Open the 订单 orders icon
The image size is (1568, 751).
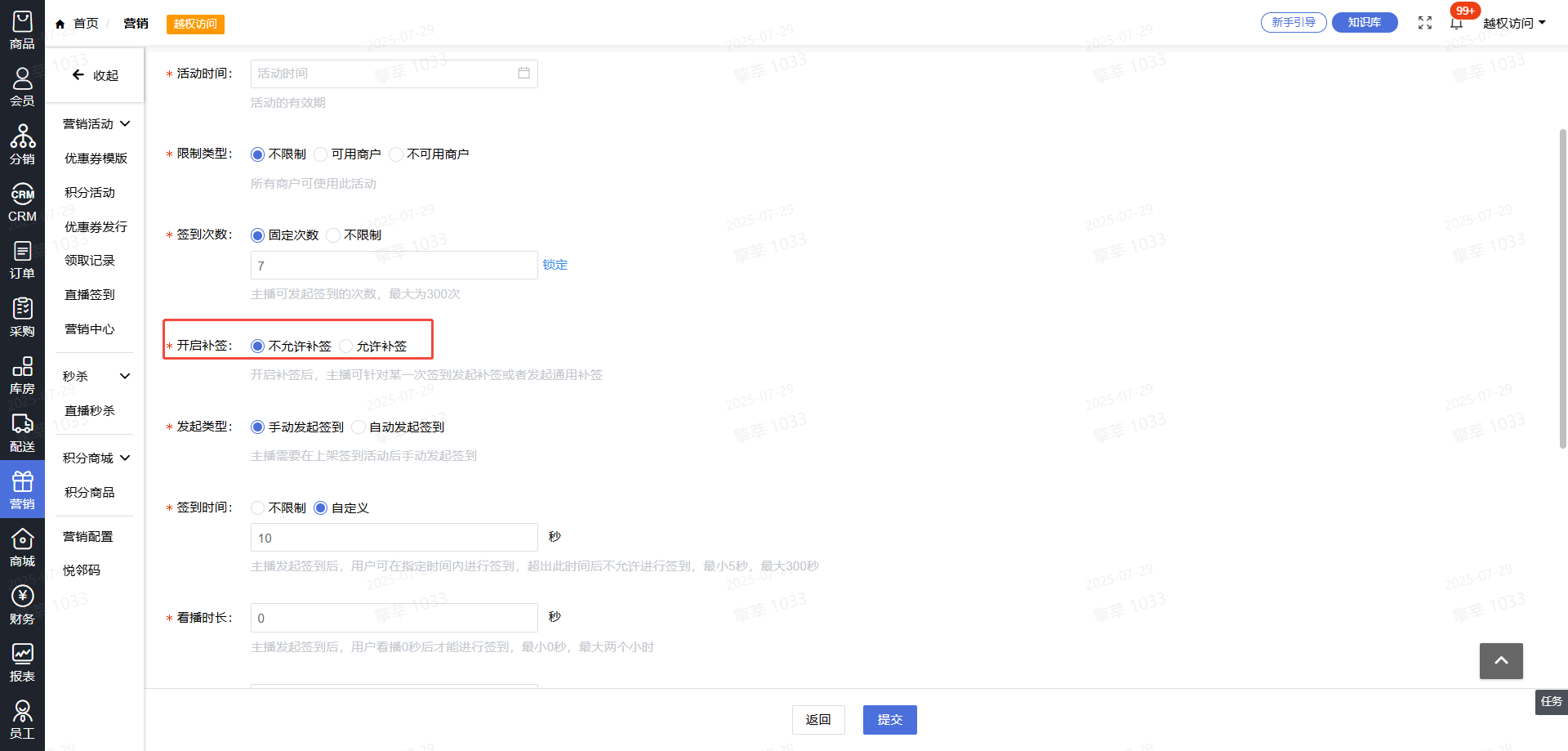coord(22,259)
